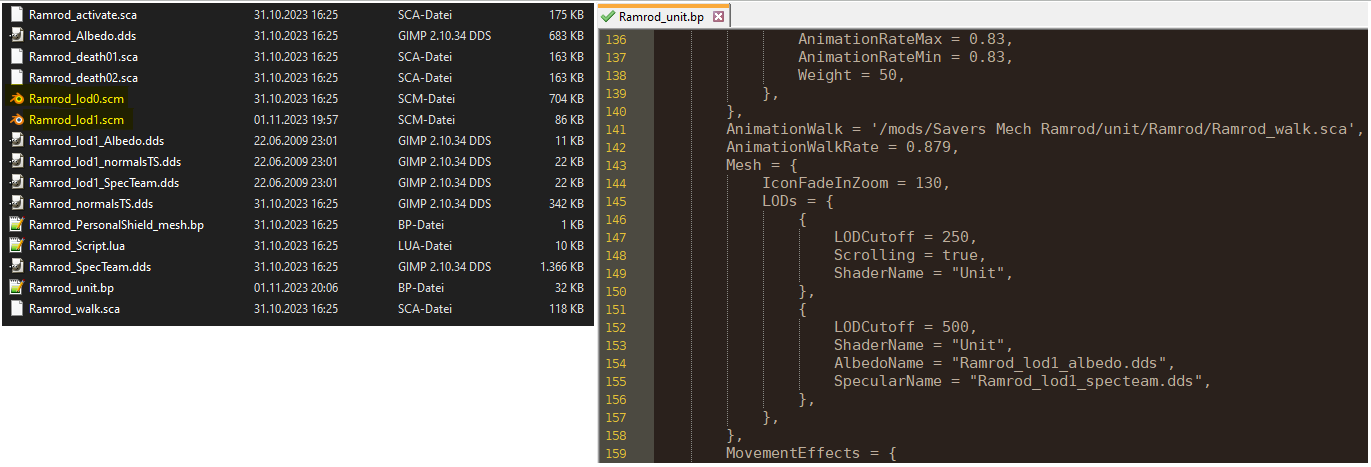Viewport: 1371px width, 467px height.
Task: Click the Ramrod_normalsTS.dds file icon
Action: click(16, 203)
